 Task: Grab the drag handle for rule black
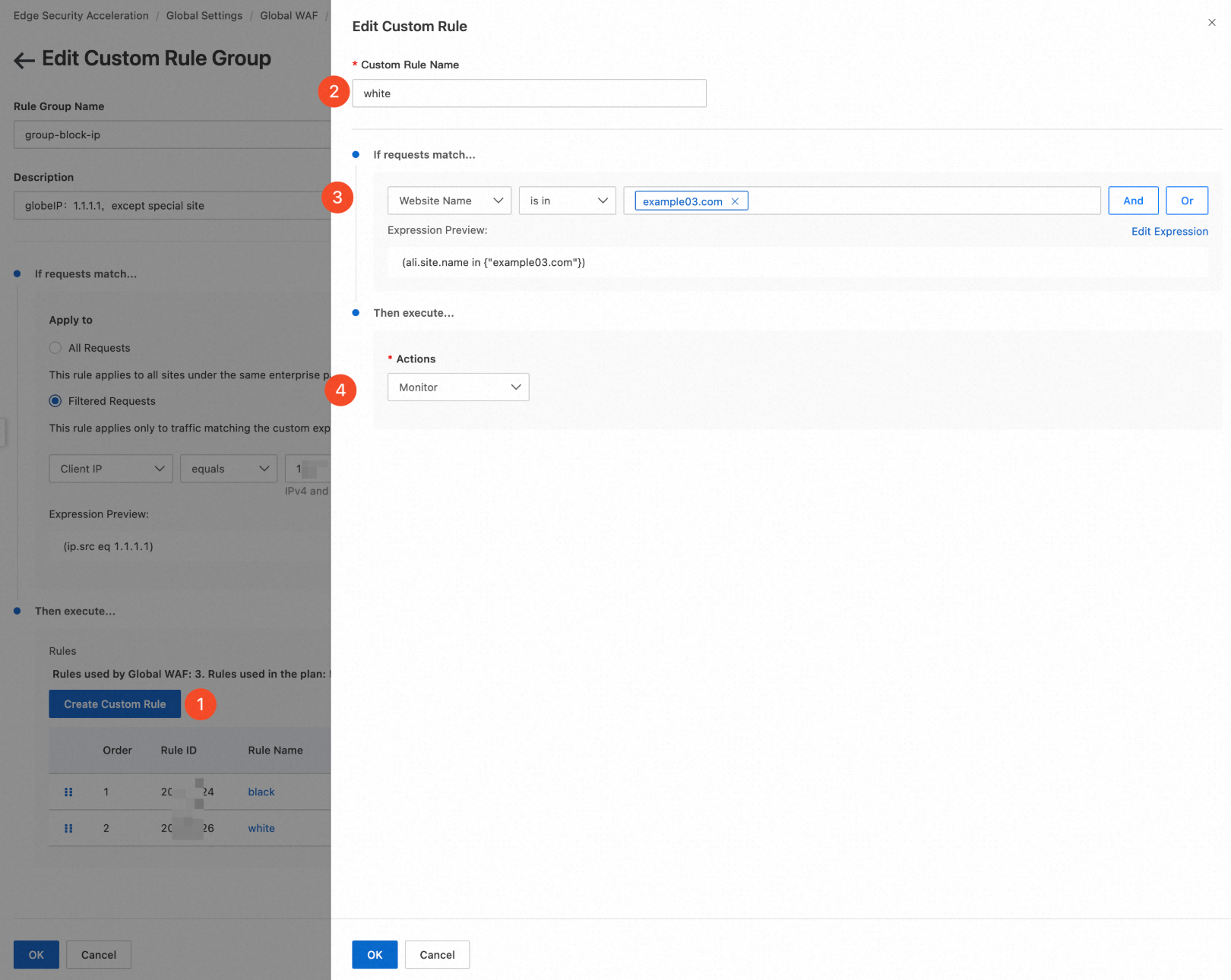(68, 792)
